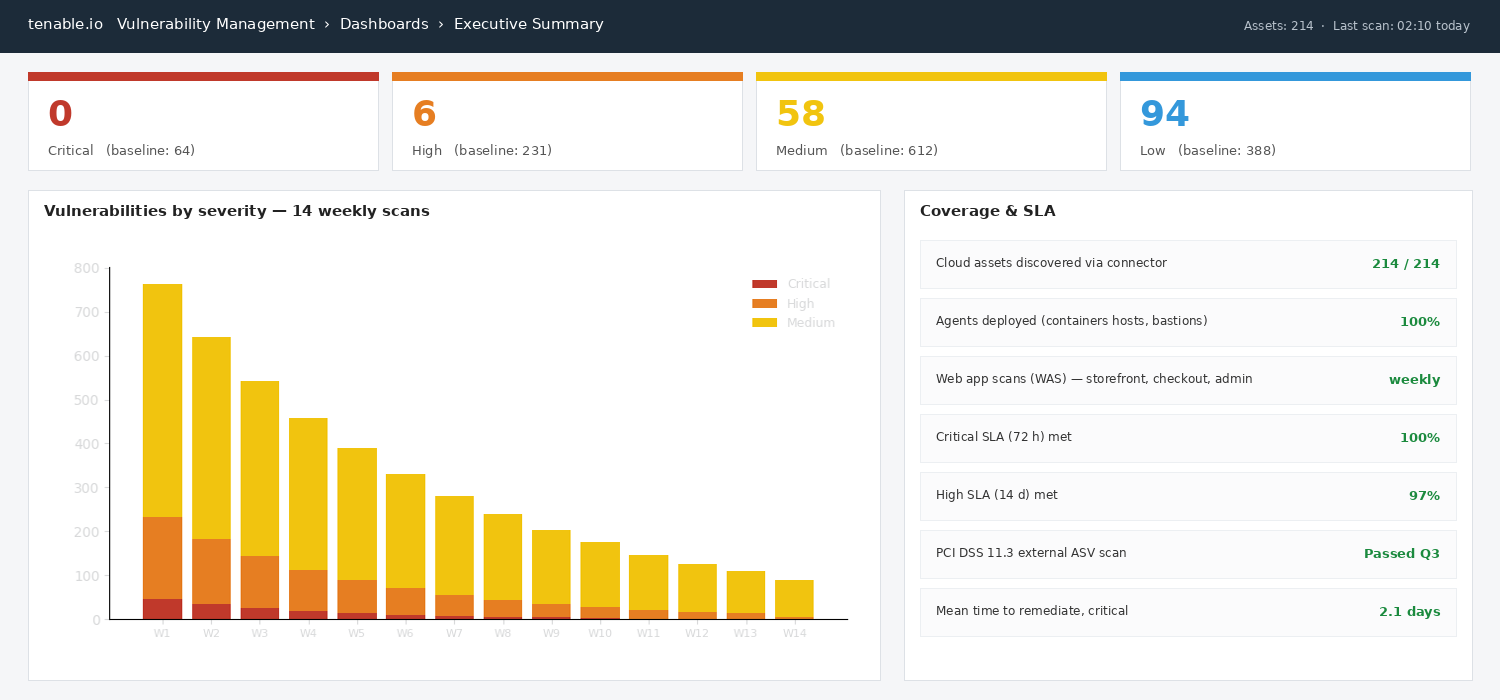Click the 'Assets: 214 · Last scan' status text
The image size is (1500, 700).
1357,26
